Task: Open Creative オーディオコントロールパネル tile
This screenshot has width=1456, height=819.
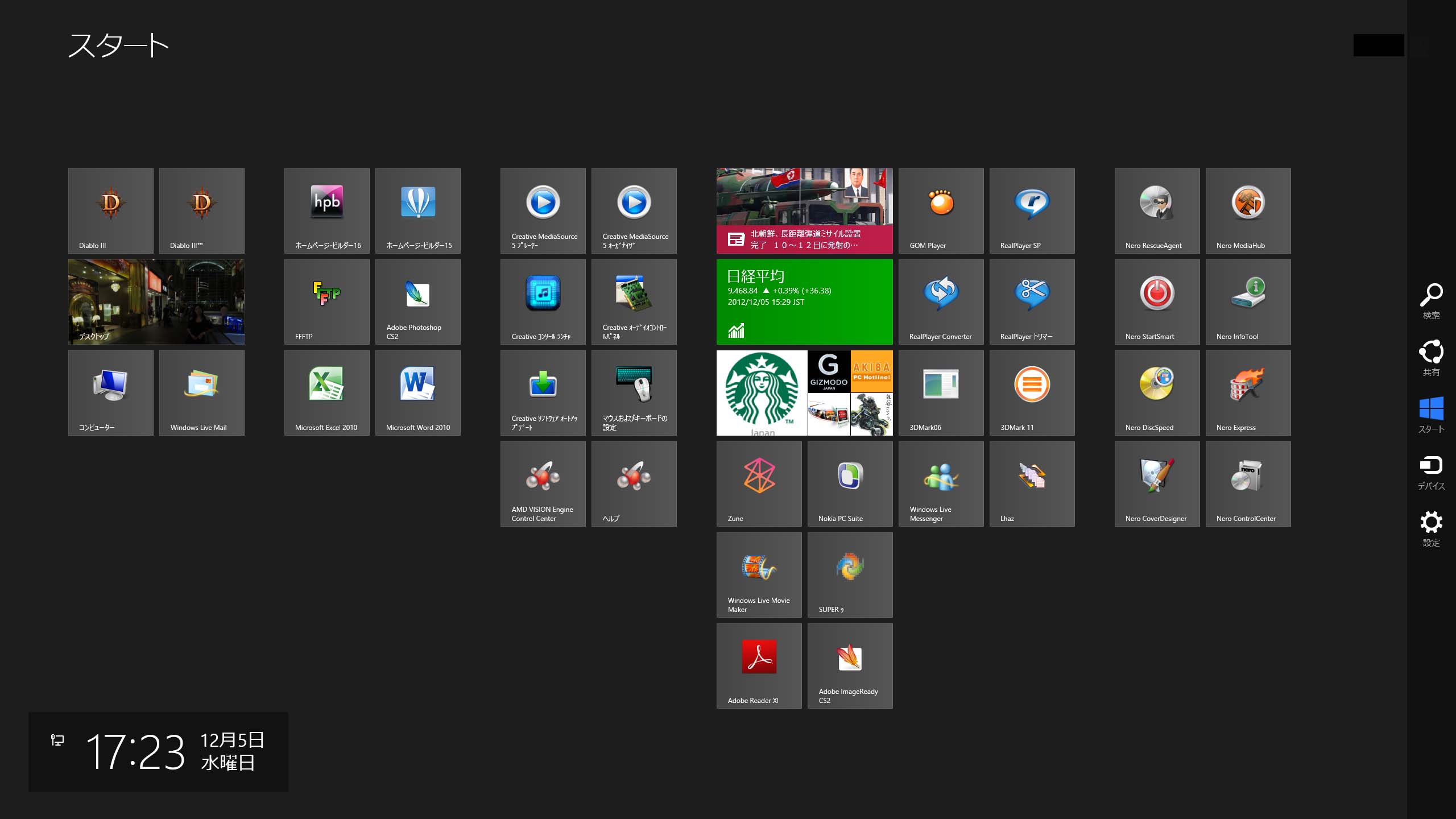Action: point(634,302)
